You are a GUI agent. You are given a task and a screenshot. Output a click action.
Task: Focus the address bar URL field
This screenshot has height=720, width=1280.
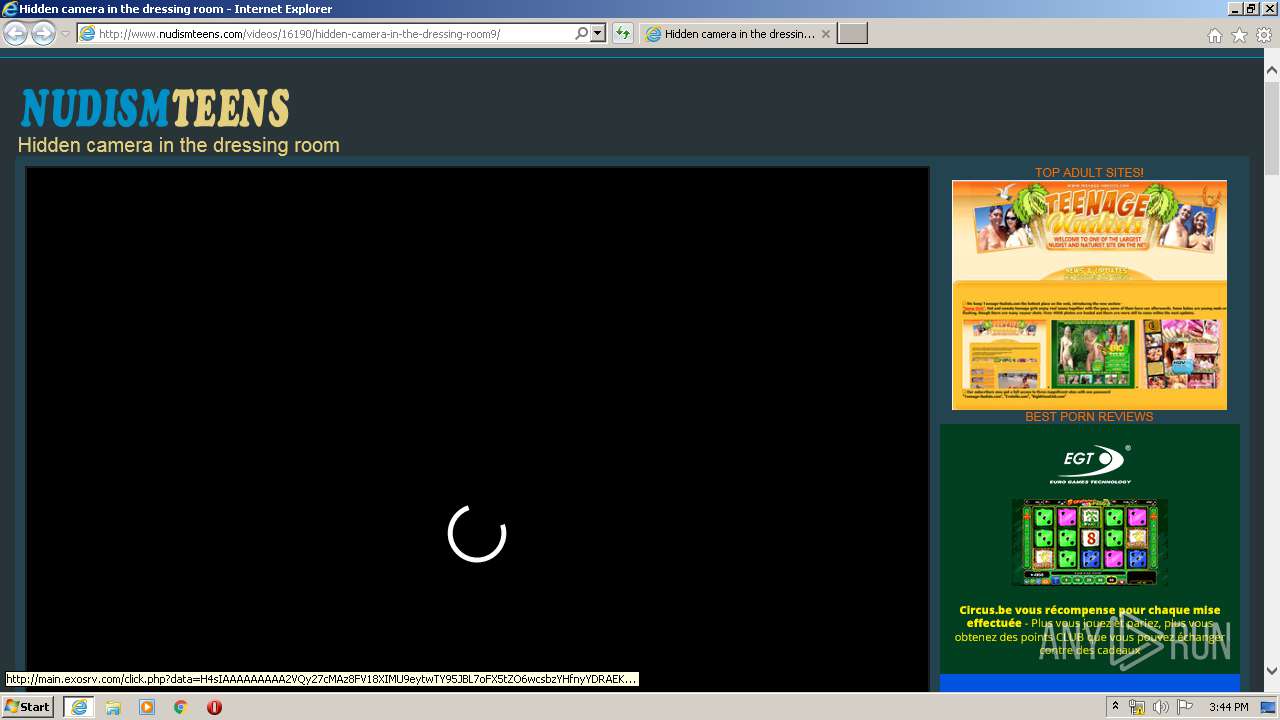coord(334,34)
